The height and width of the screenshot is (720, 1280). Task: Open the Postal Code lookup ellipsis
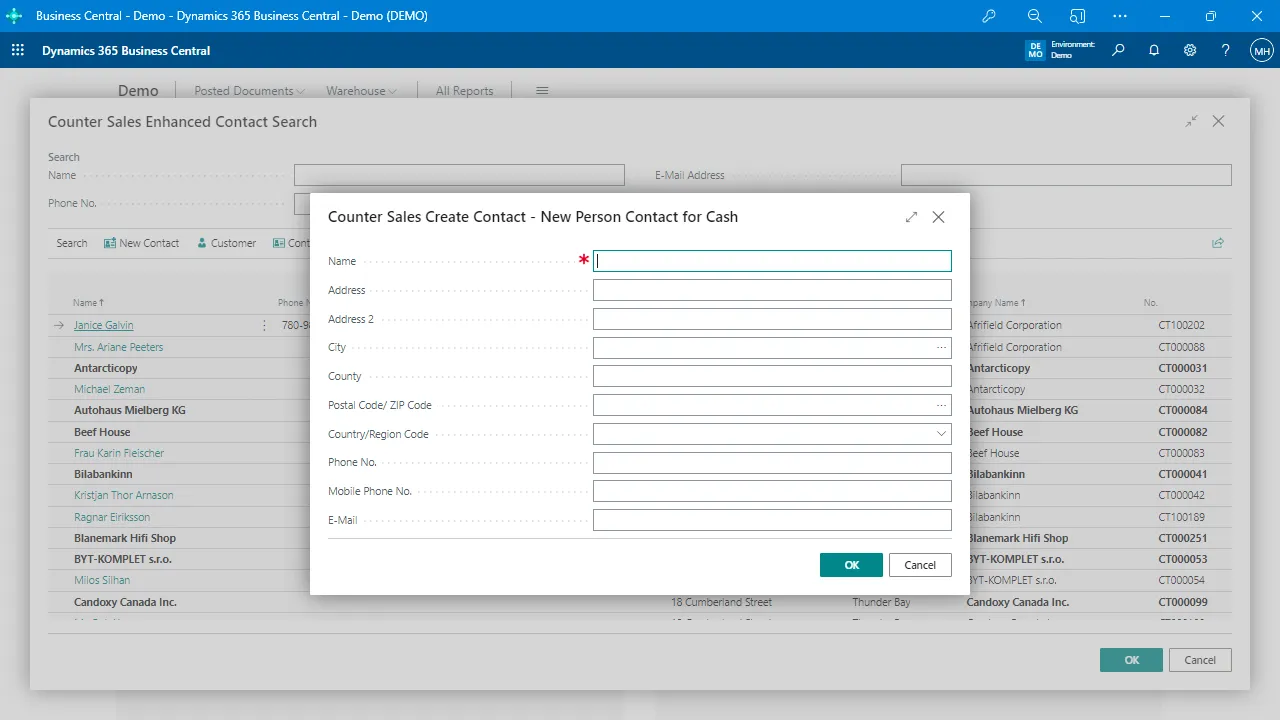point(941,406)
